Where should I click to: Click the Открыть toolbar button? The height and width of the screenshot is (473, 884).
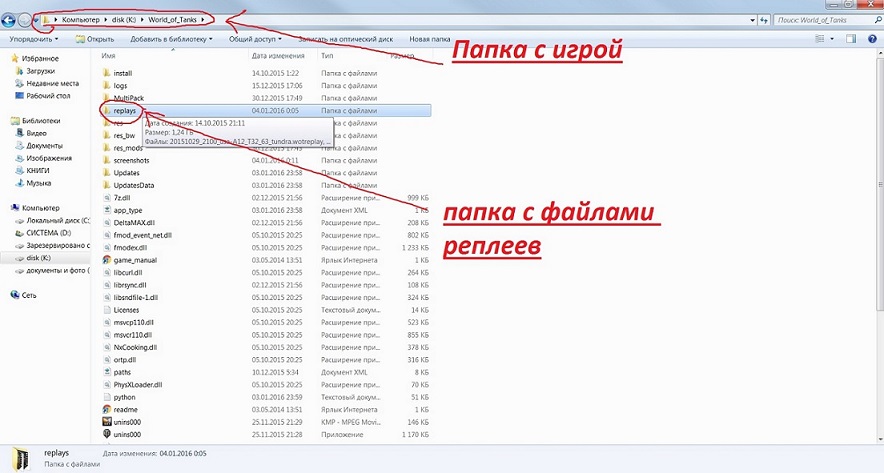pyautogui.click(x=95, y=39)
